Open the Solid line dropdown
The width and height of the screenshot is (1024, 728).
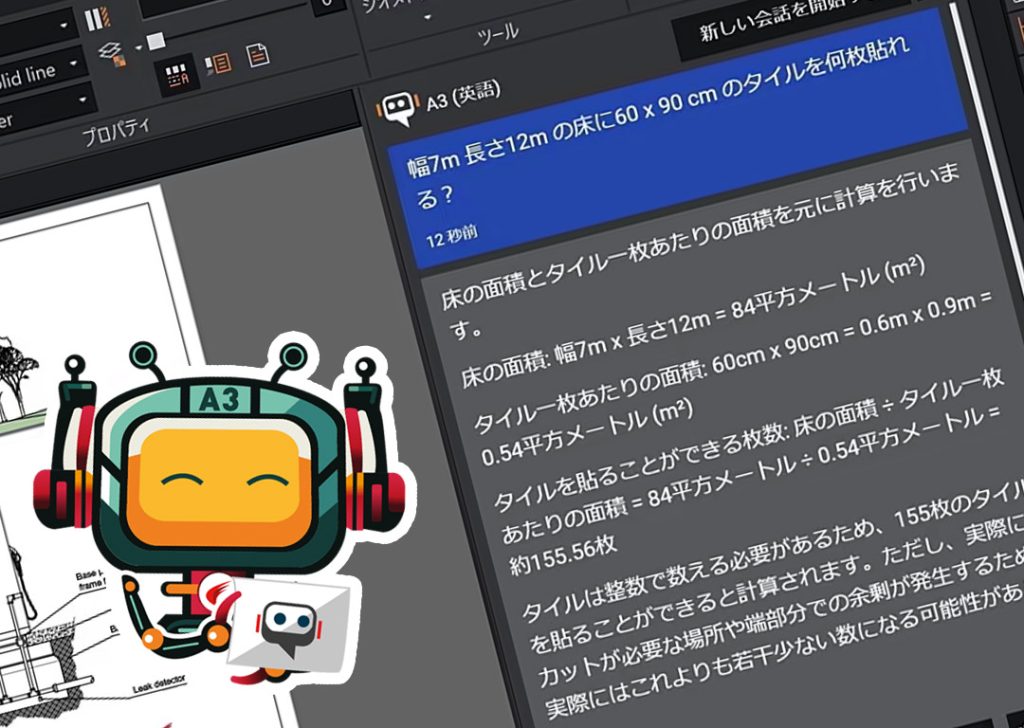[x=47, y=69]
